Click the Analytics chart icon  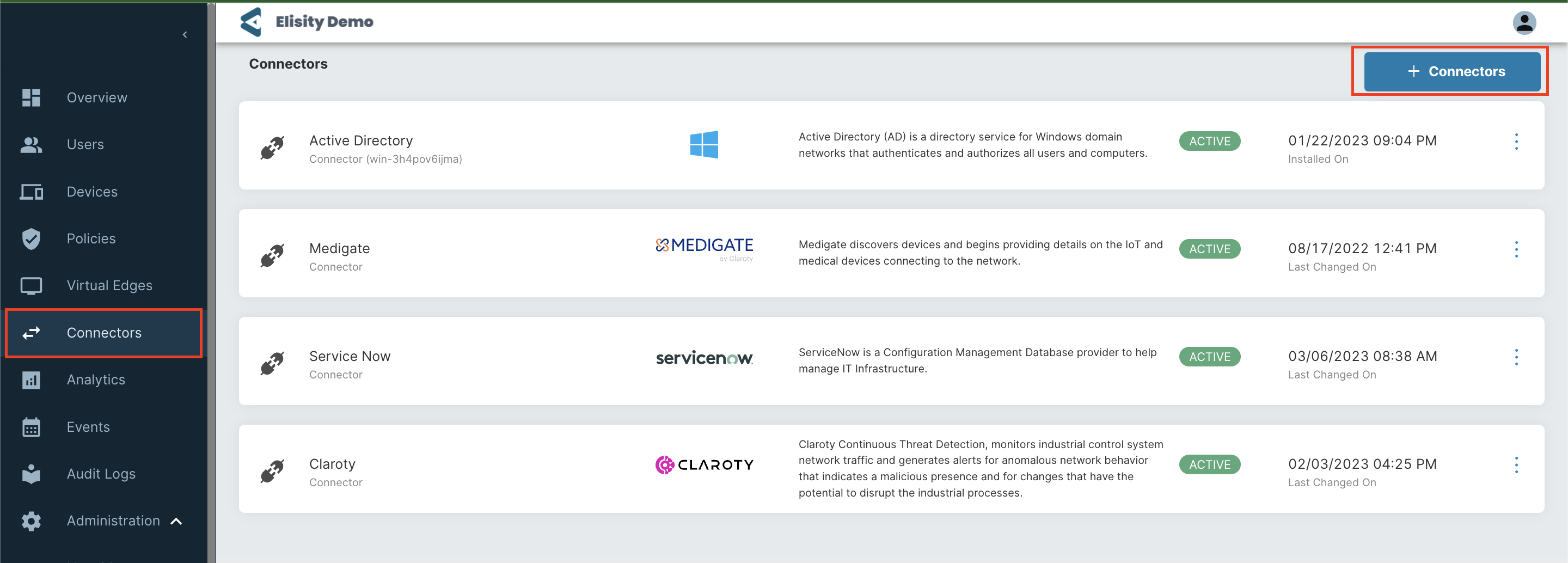click(31, 380)
